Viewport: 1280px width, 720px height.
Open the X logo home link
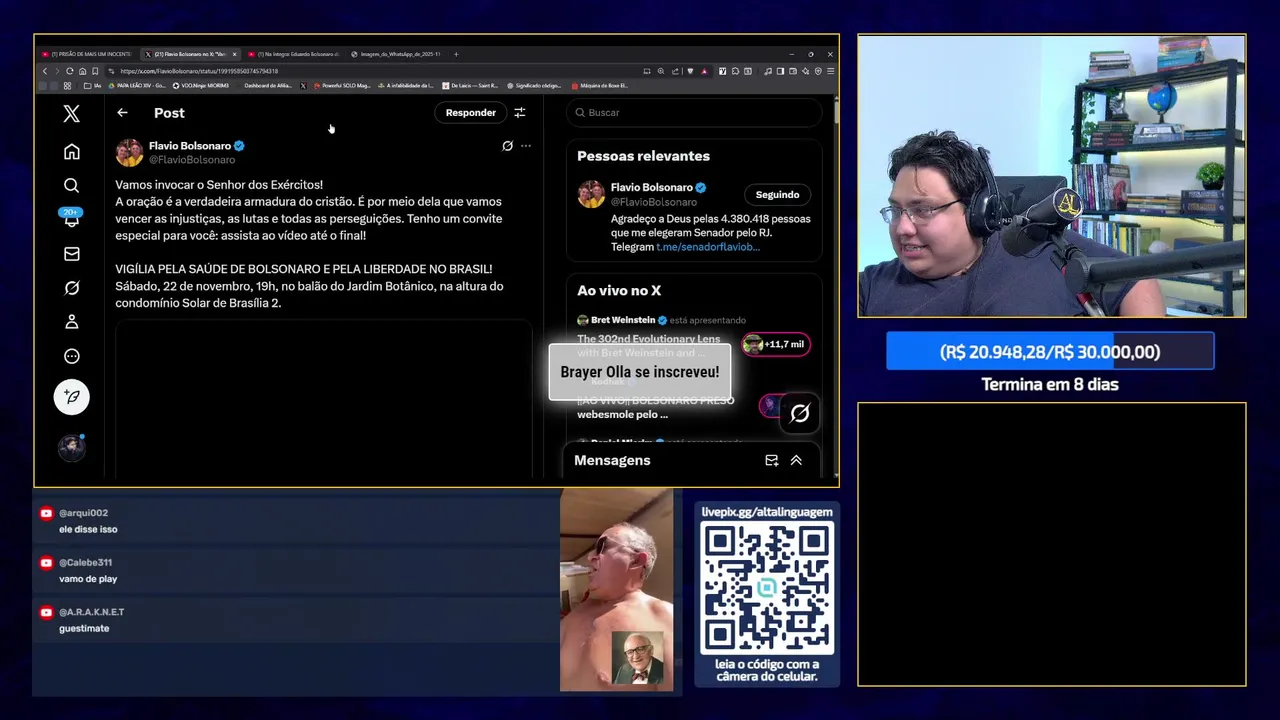tap(71, 113)
